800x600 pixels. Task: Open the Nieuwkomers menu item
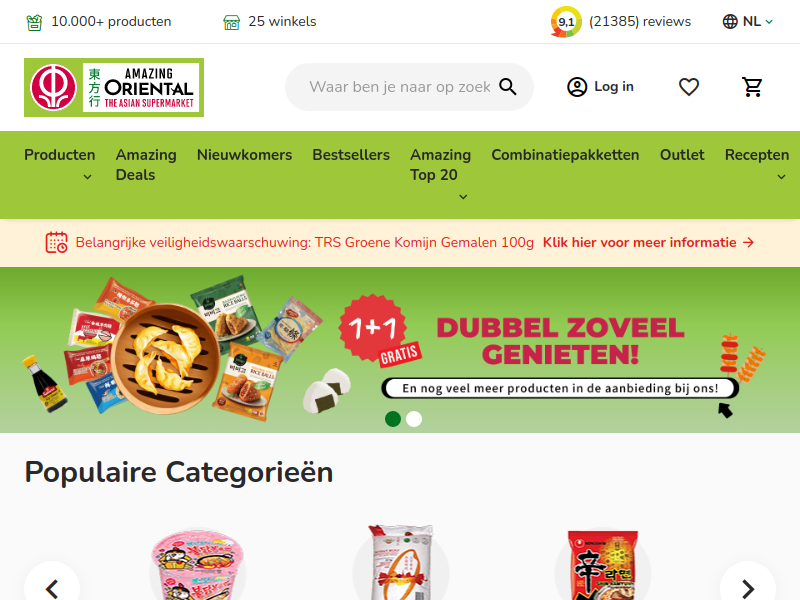point(244,155)
